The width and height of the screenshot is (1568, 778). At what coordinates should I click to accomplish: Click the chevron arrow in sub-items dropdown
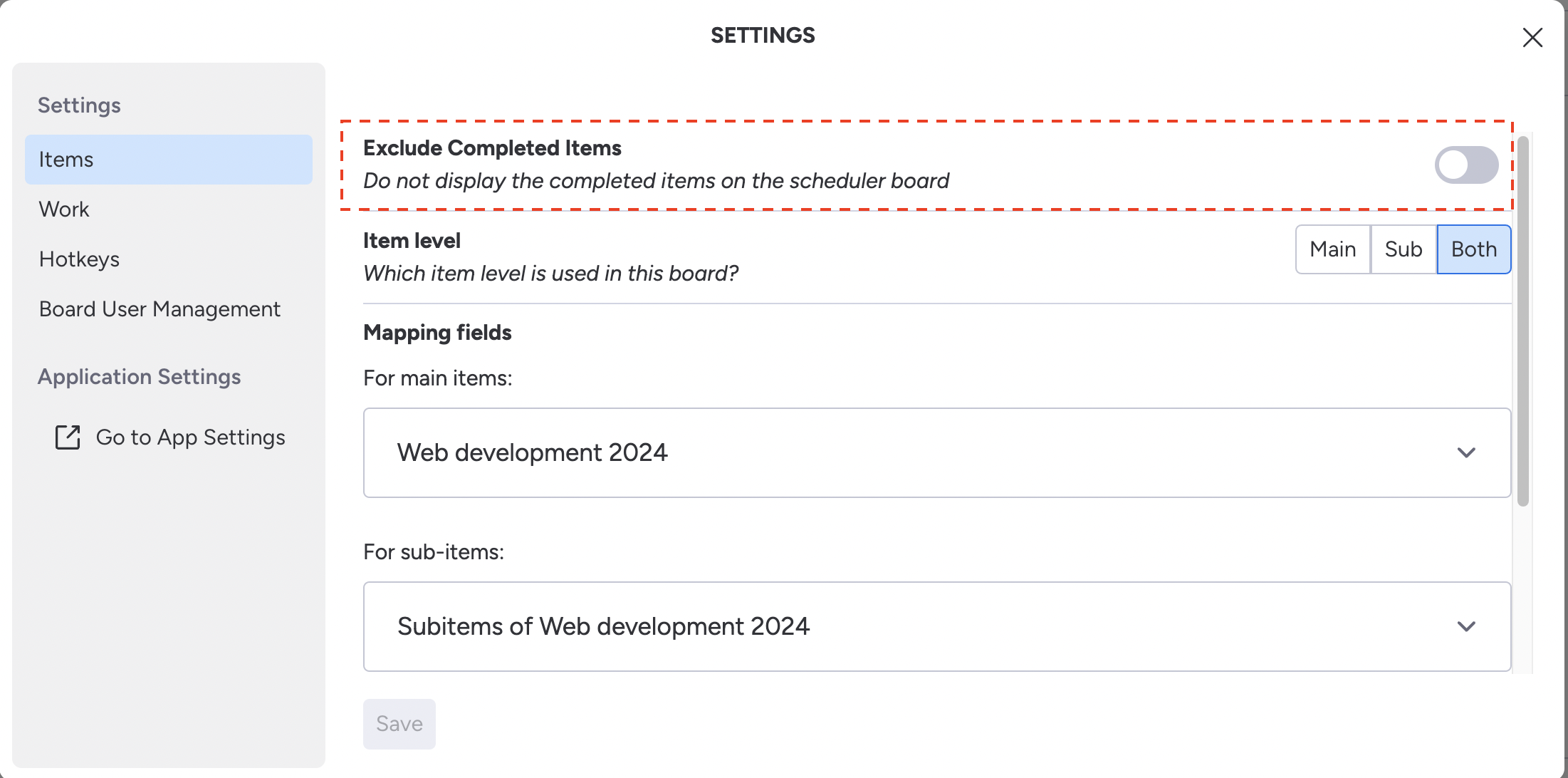[x=1466, y=627]
